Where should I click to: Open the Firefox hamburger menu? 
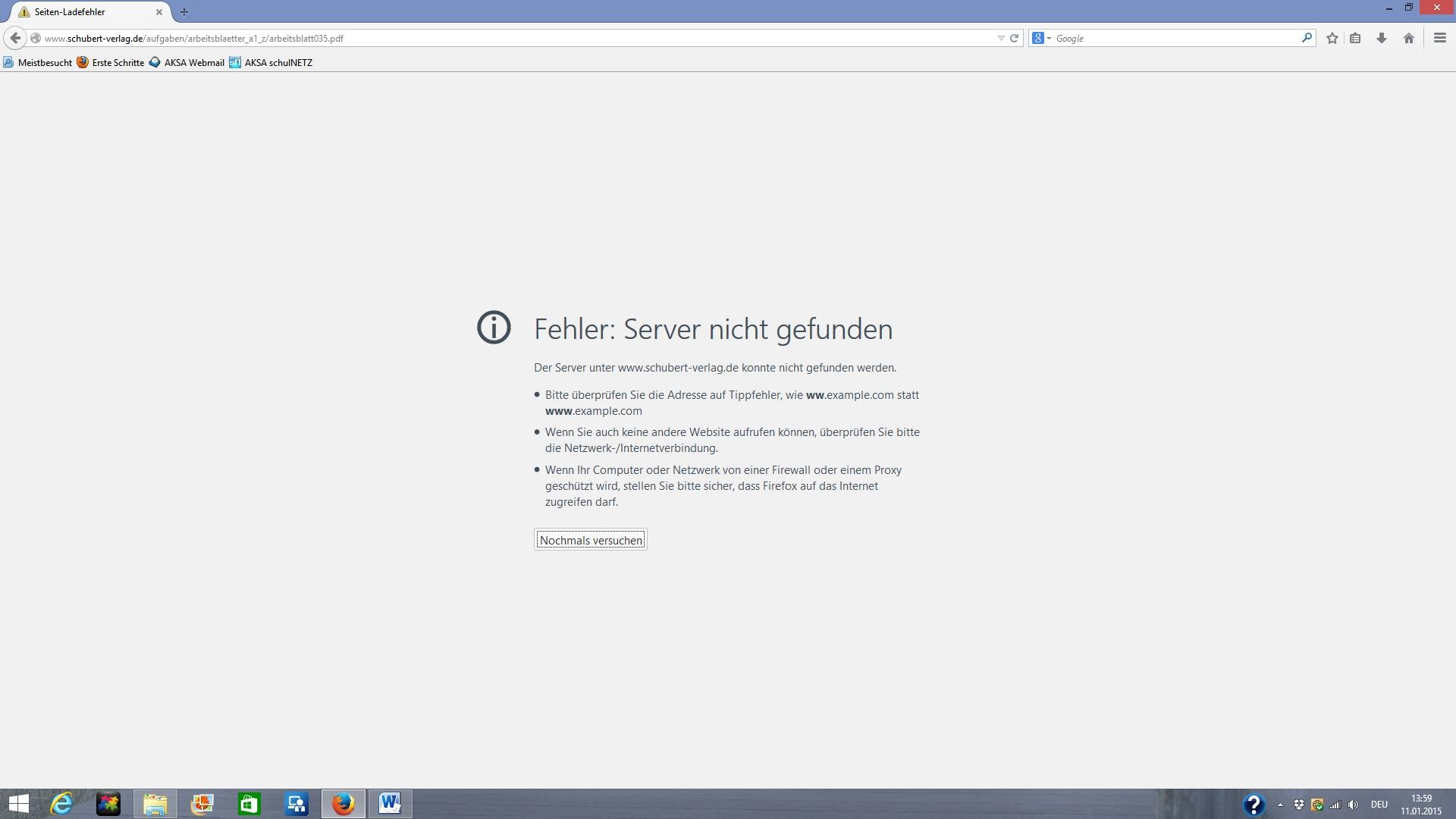tap(1439, 38)
